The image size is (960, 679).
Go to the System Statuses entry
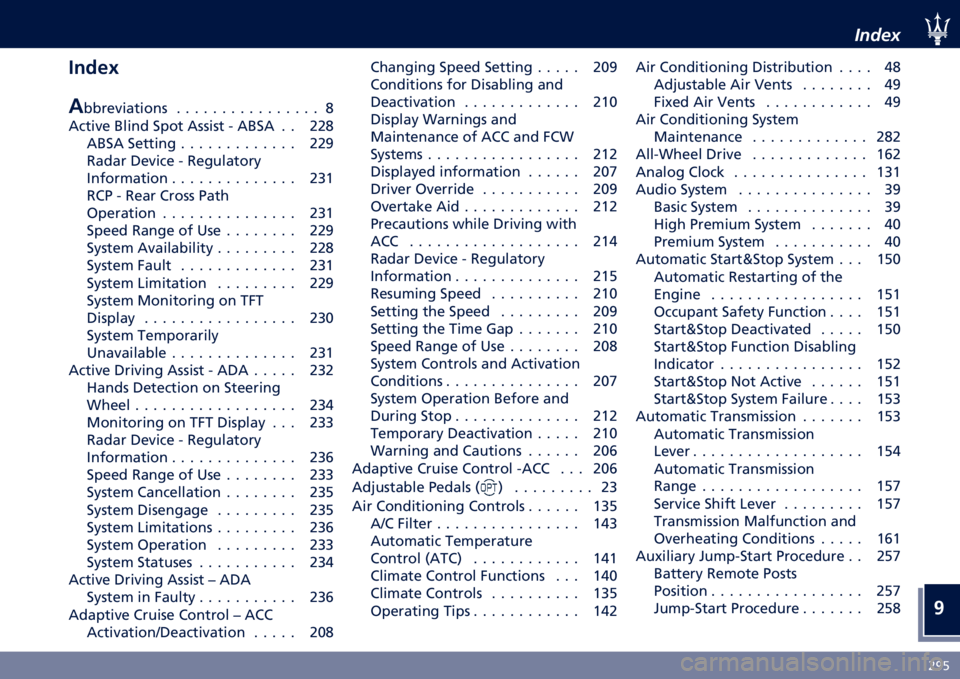(210, 562)
